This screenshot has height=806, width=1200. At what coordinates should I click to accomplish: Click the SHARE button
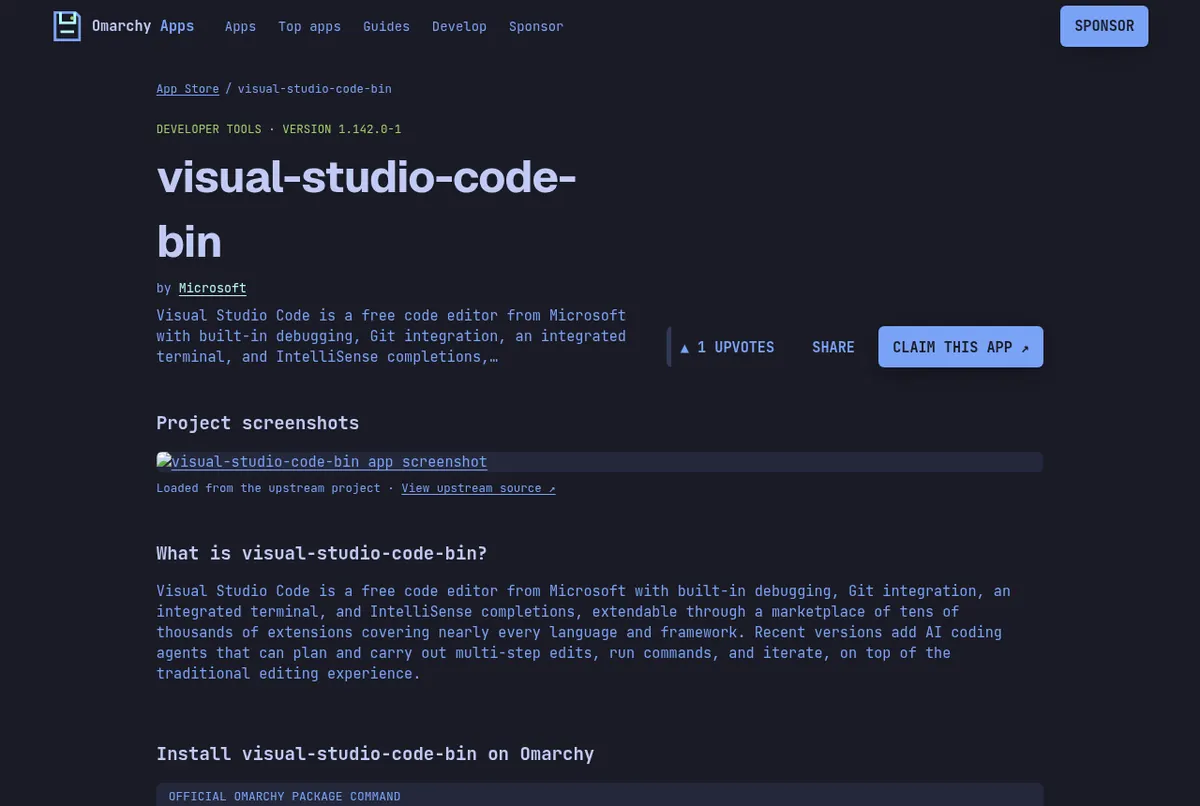coord(833,347)
